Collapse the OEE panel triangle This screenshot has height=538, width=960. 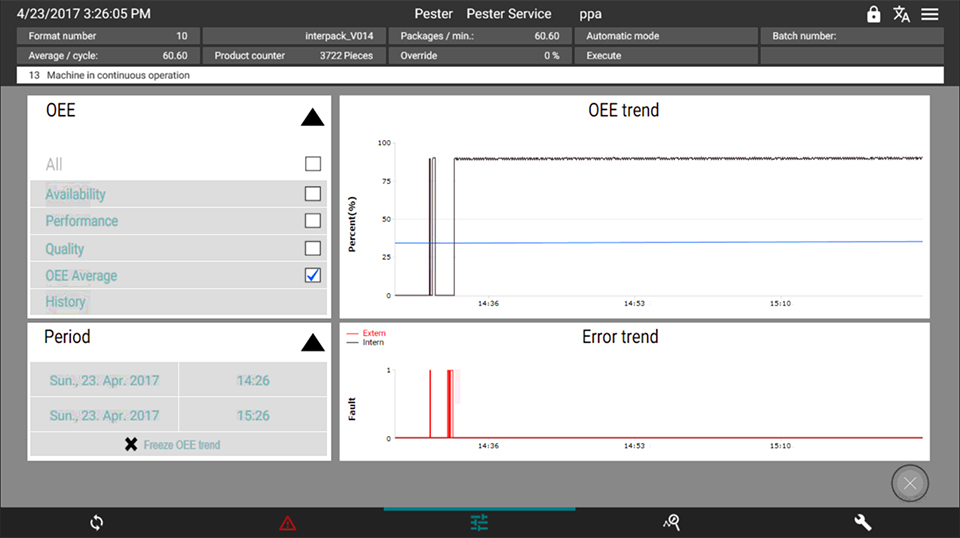(312, 117)
